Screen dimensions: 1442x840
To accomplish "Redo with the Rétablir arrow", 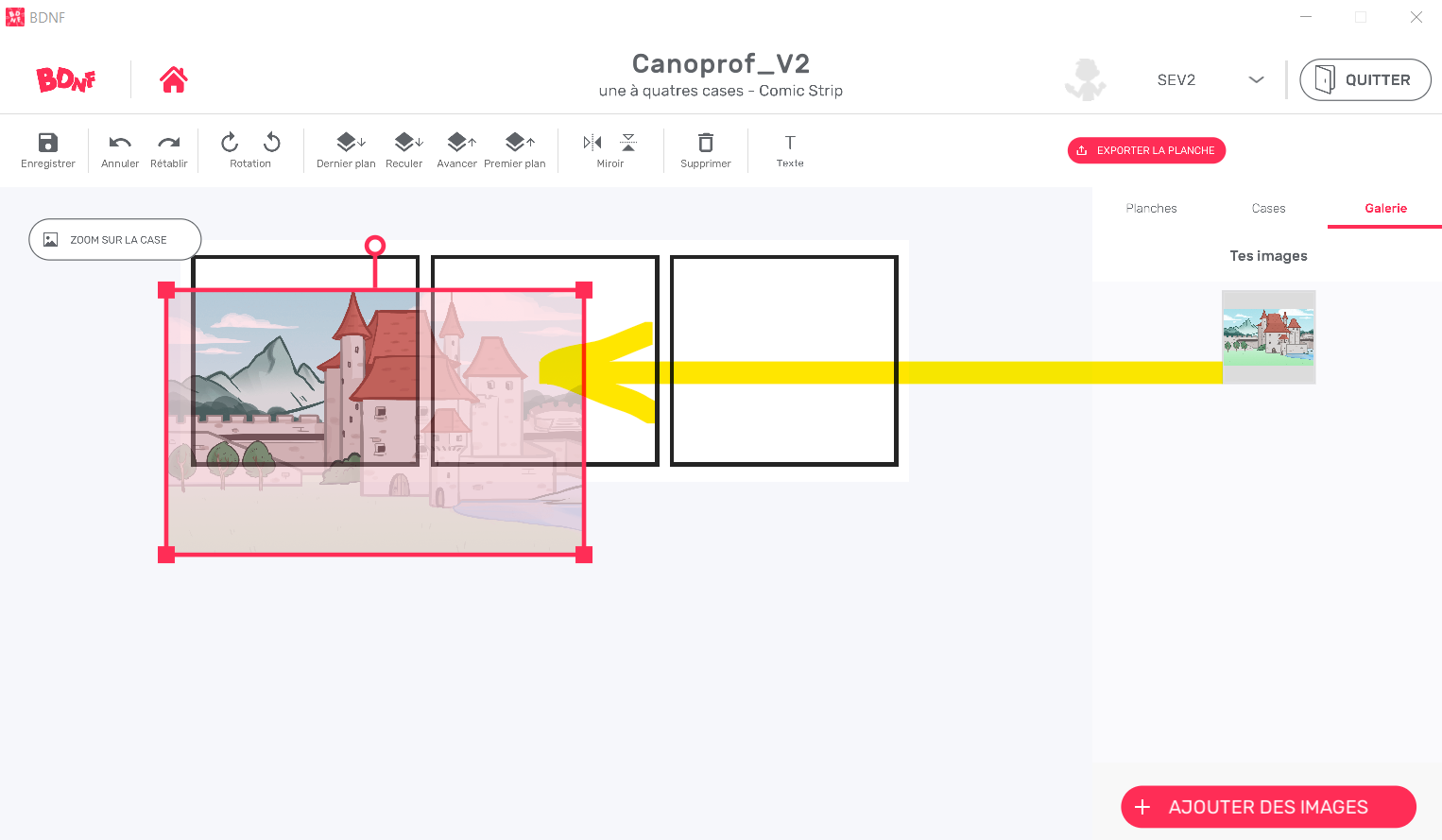I will [x=169, y=143].
